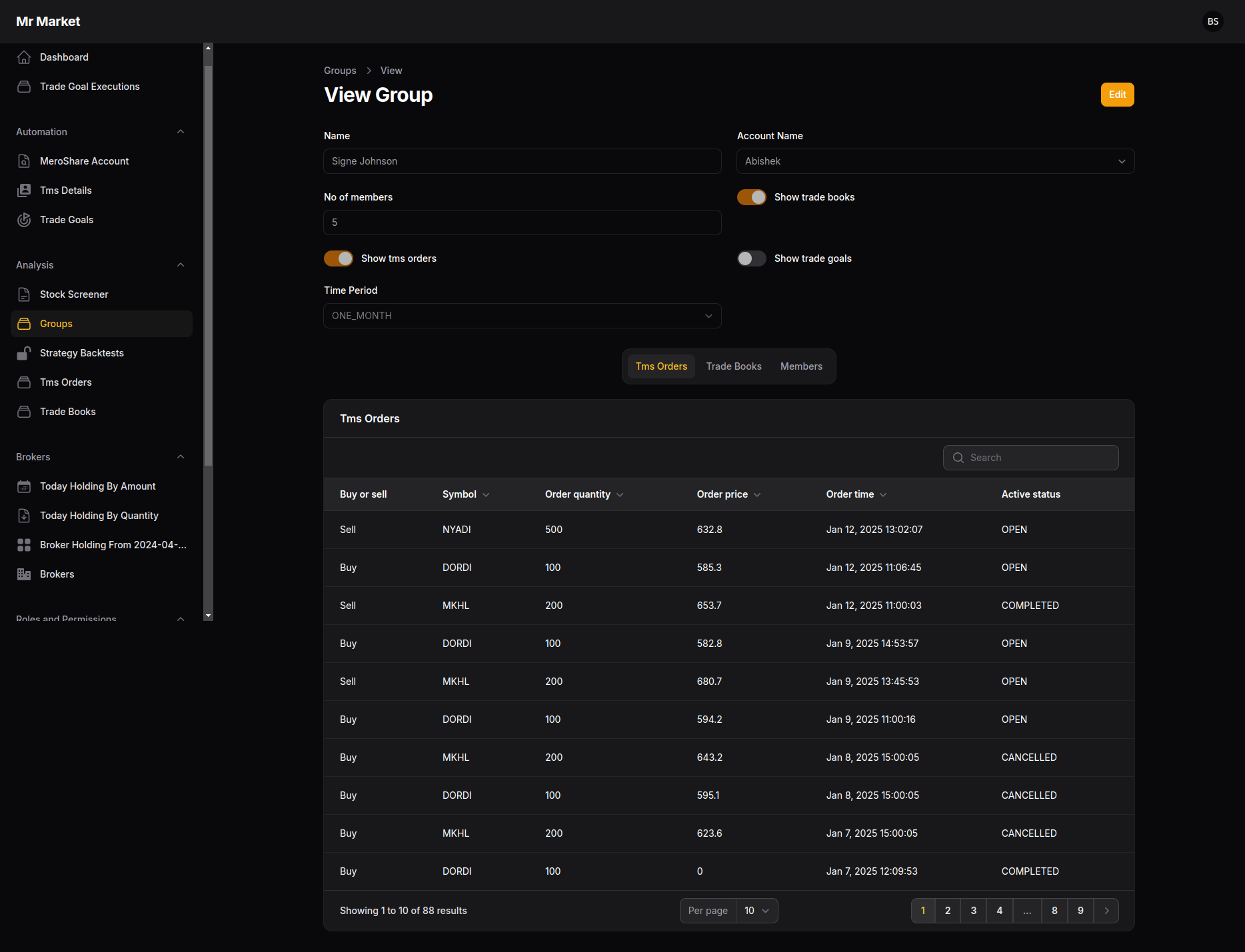Toggle the Show trade books switch

[x=752, y=197]
